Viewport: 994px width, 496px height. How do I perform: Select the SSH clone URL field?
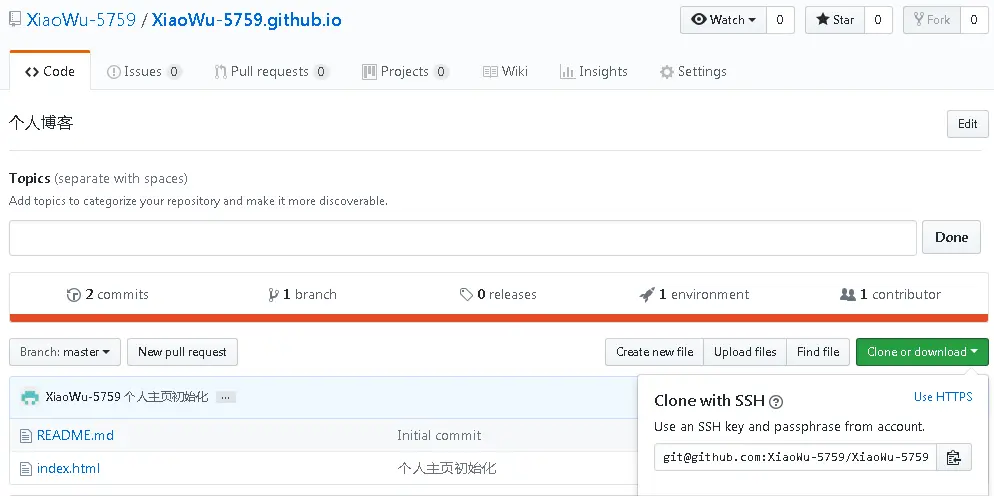[796, 457]
